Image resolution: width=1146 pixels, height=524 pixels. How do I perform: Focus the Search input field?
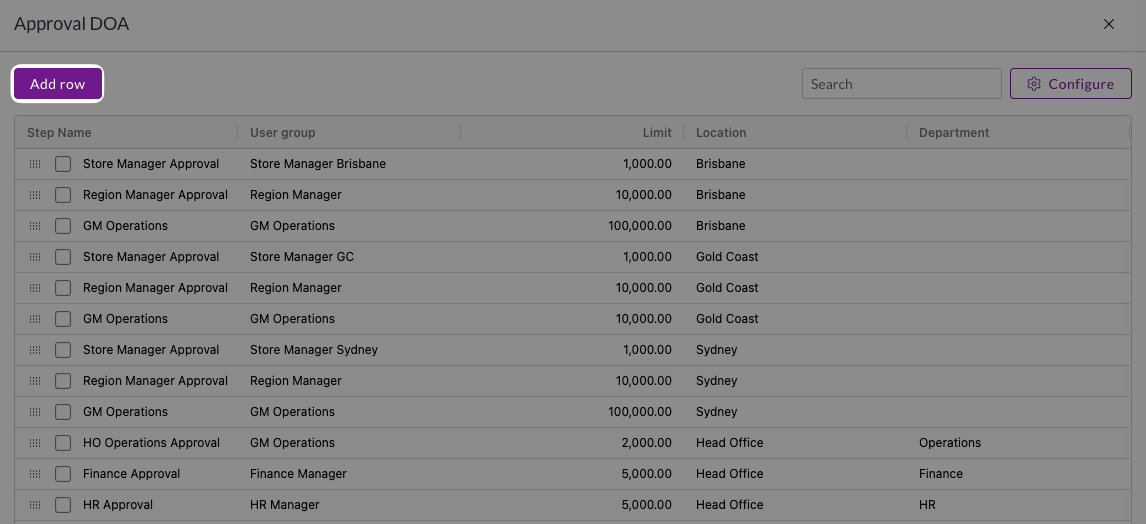point(901,84)
